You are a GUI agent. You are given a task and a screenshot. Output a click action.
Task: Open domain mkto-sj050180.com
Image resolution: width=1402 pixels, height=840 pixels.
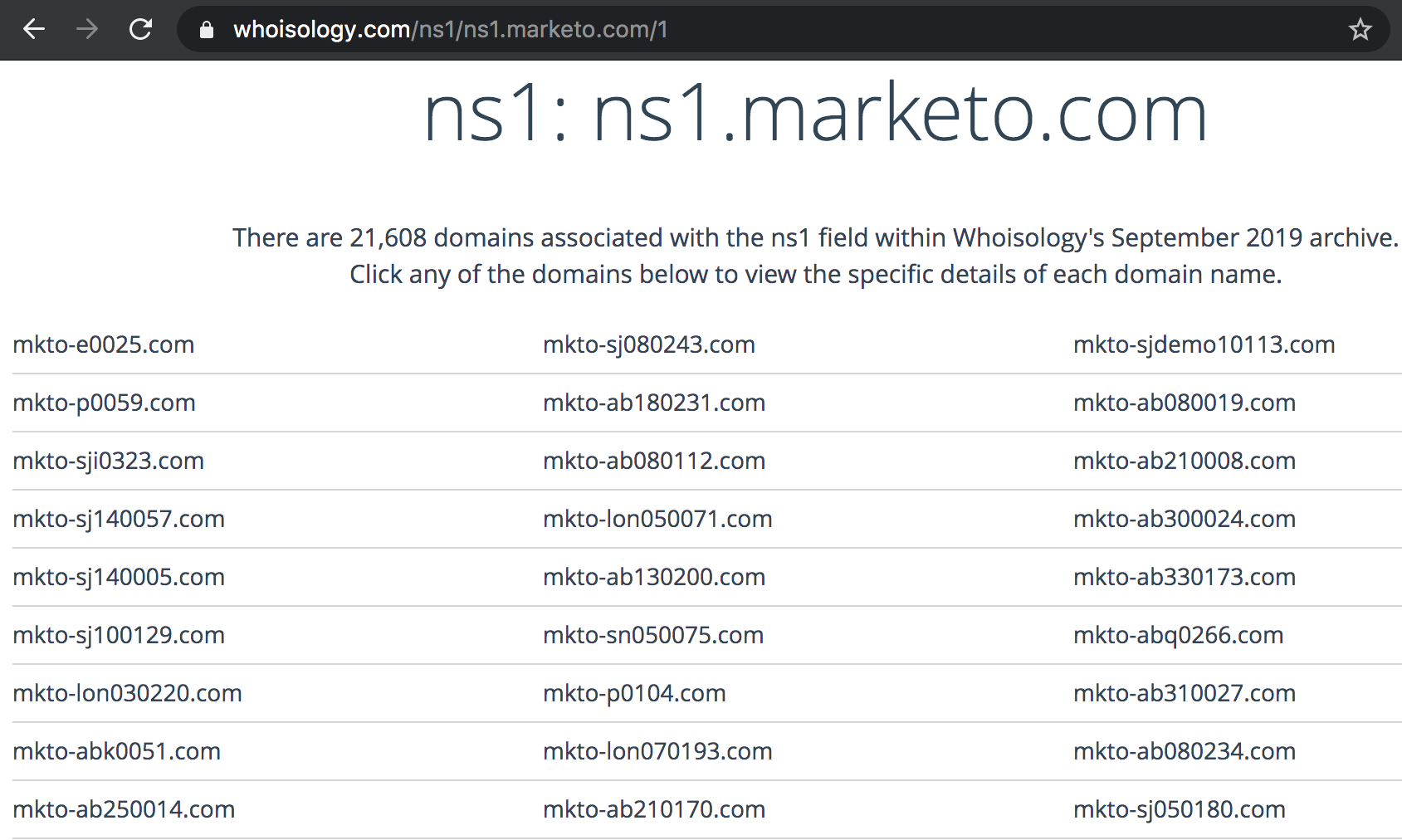[1180, 809]
